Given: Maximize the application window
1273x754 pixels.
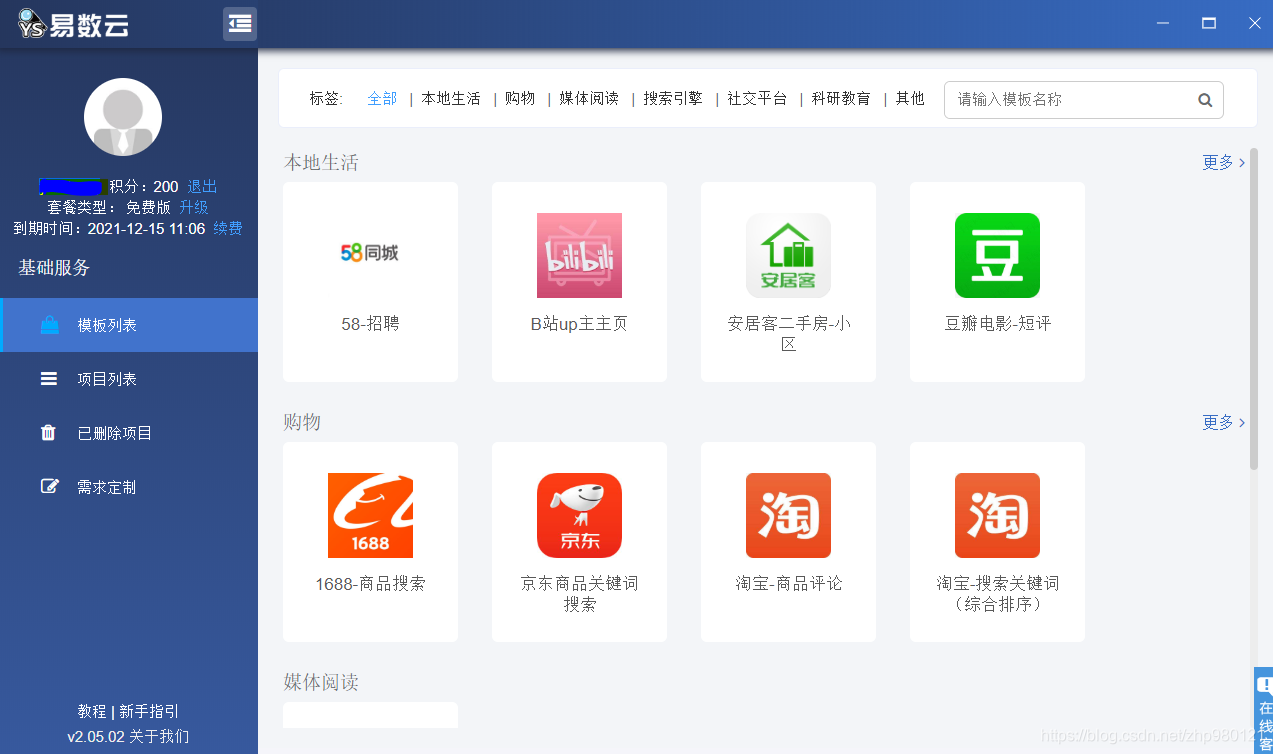Looking at the screenshot, I should [x=1209, y=24].
